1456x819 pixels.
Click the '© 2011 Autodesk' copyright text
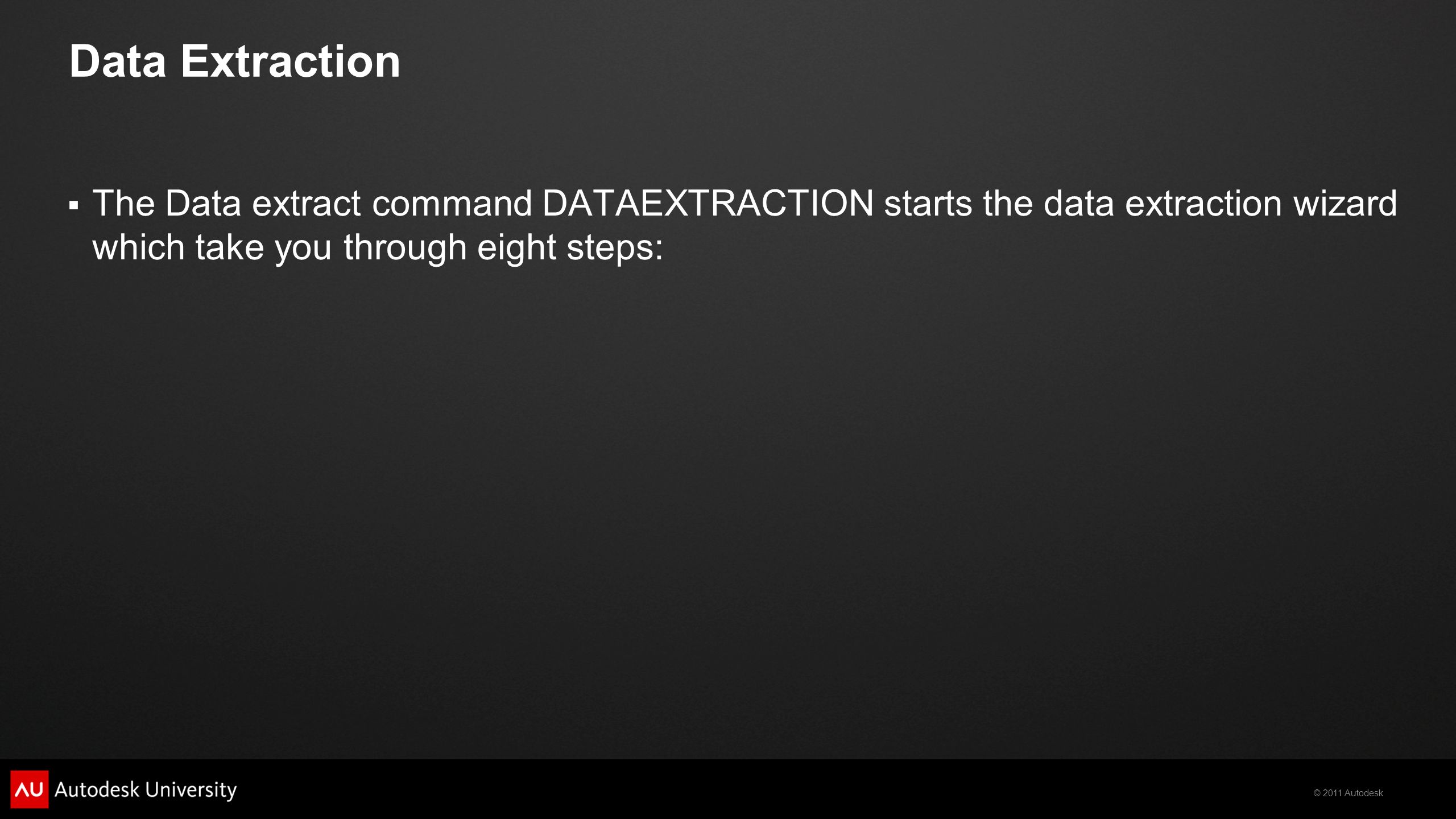(1348, 793)
